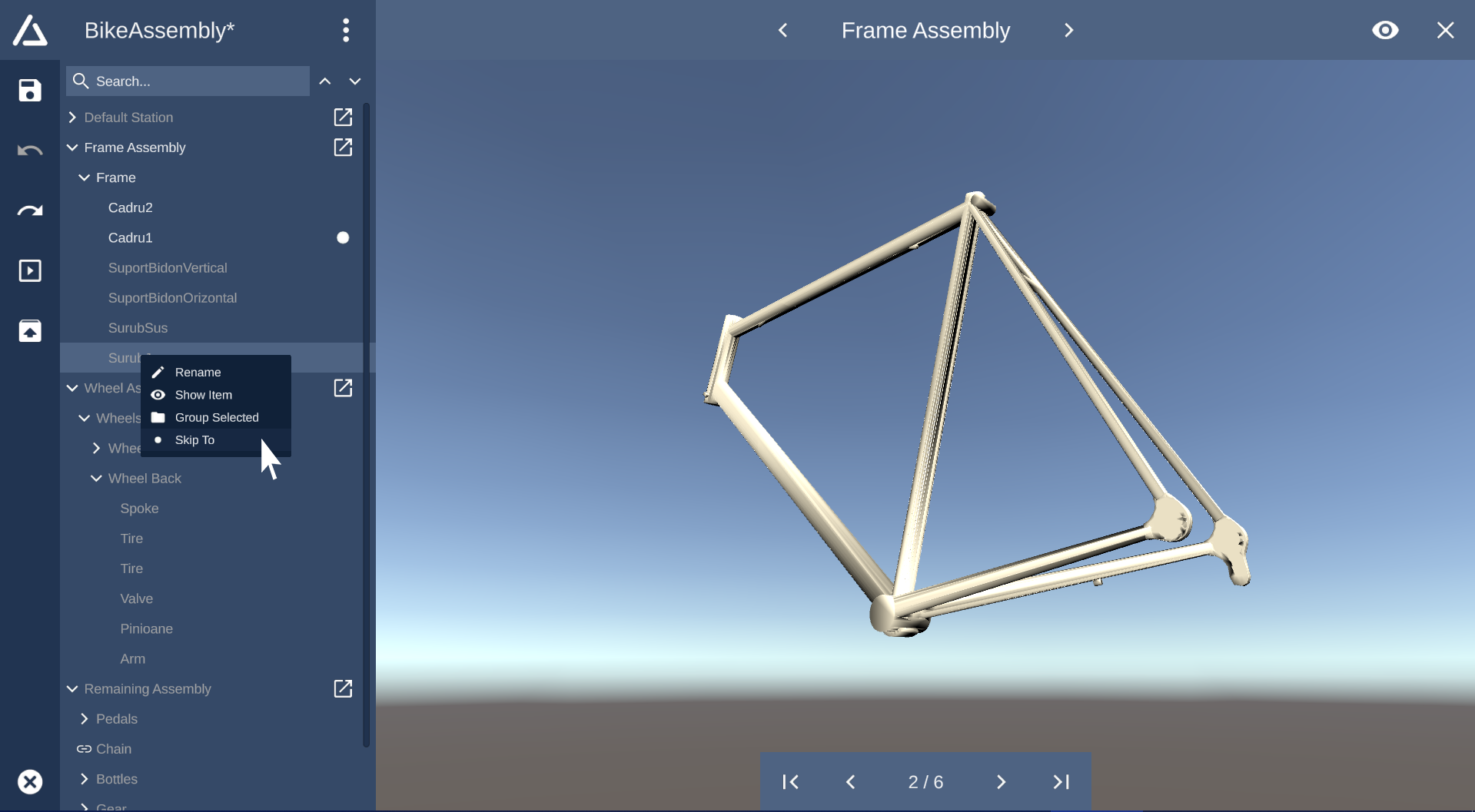Collapse the Wheel Assembly node
The height and width of the screenshot is (812, 1475).
(72, 388)
